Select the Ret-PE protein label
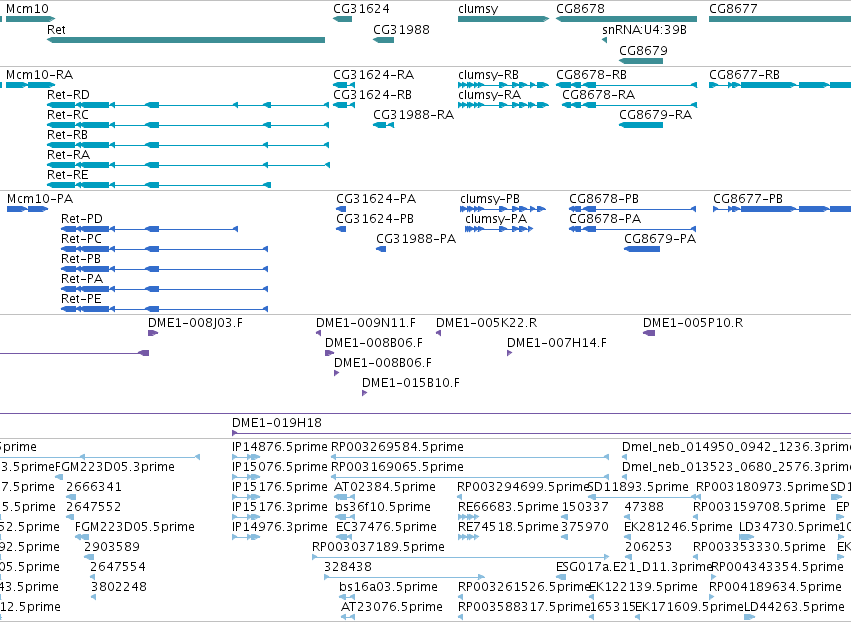The height and width of the screenshot is (622, 851). [x=81, y=299]
